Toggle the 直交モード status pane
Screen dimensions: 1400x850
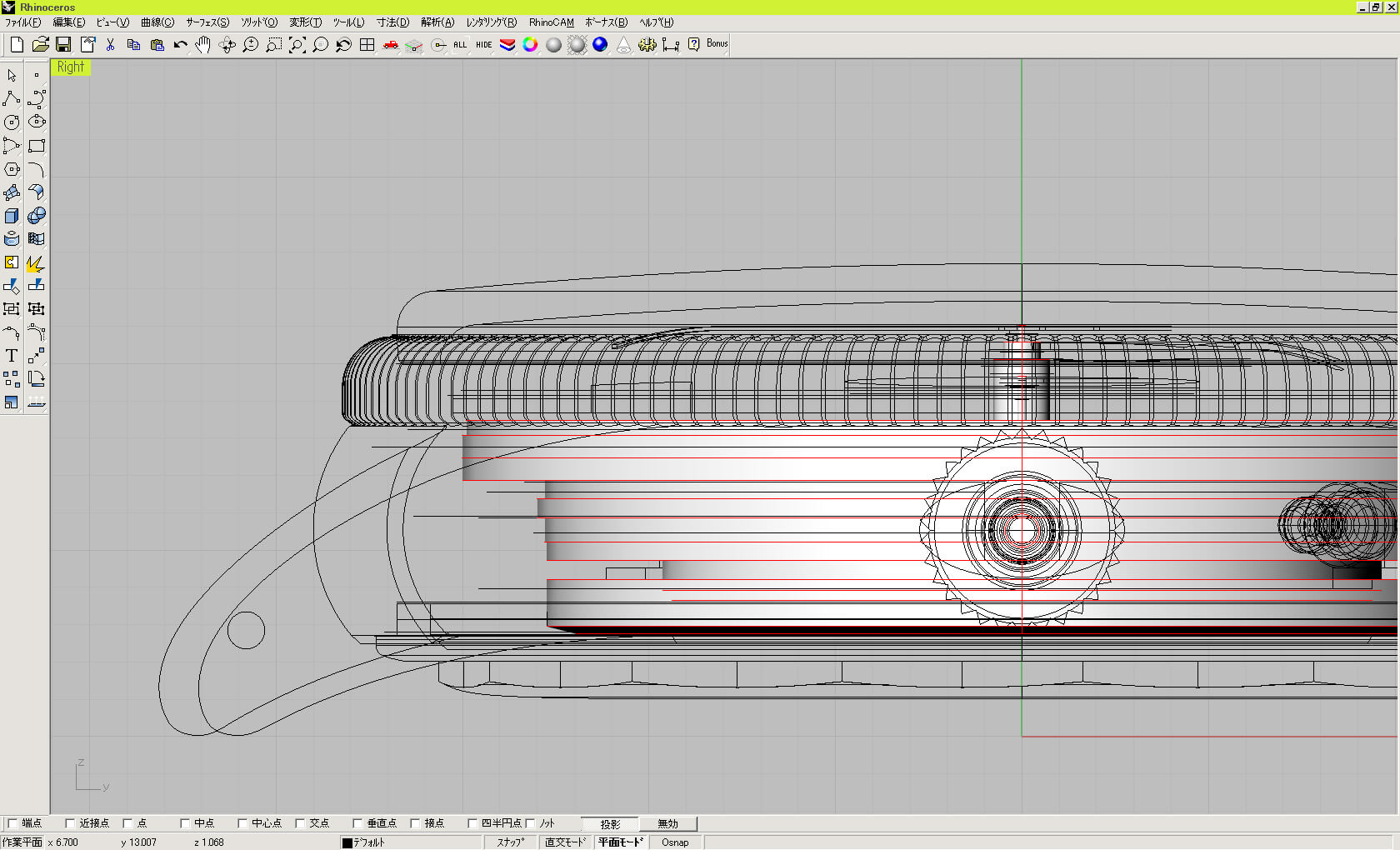pyautogui.click(x=565, y=842)
